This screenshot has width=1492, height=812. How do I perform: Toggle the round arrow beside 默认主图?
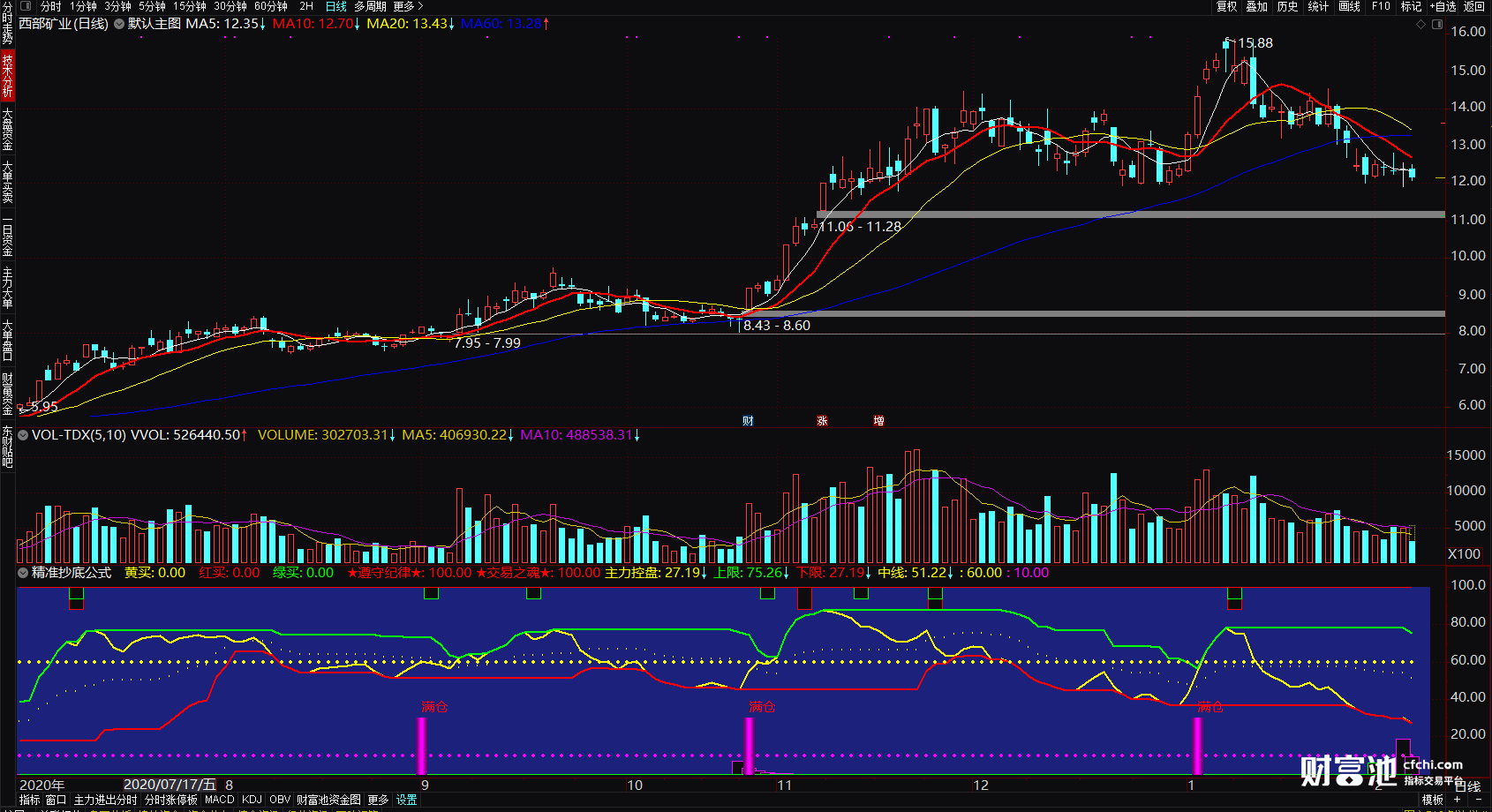(119, 24)
